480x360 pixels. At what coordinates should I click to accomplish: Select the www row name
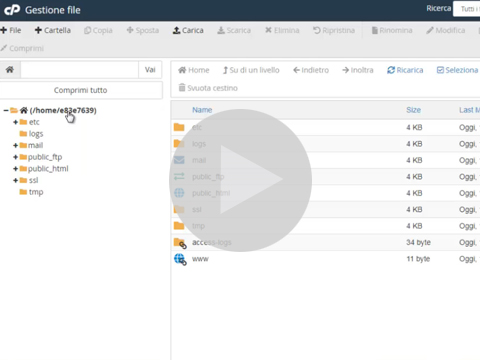(x=200, y=259)
